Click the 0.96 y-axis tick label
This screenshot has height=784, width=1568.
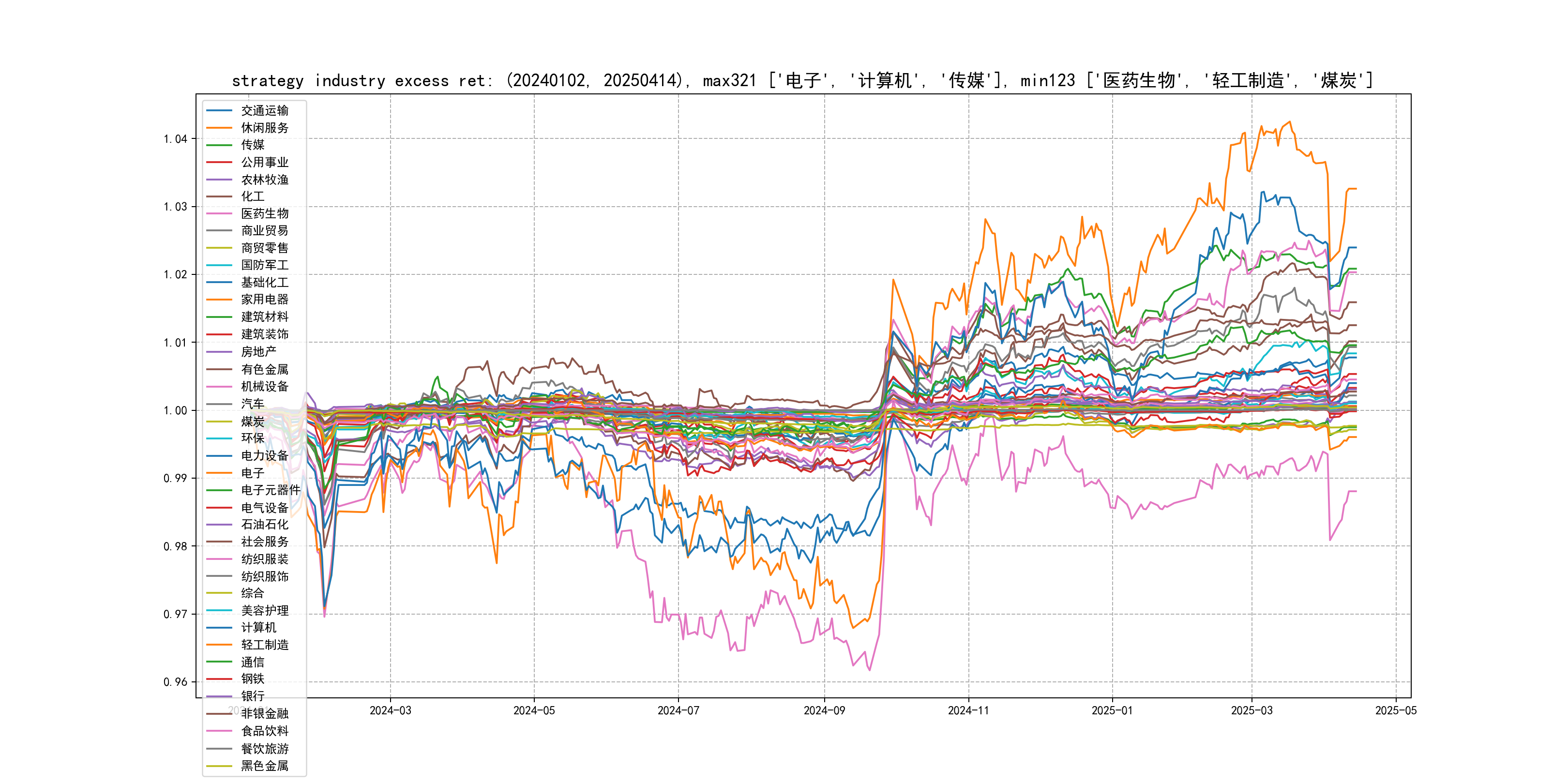(175, 682)
